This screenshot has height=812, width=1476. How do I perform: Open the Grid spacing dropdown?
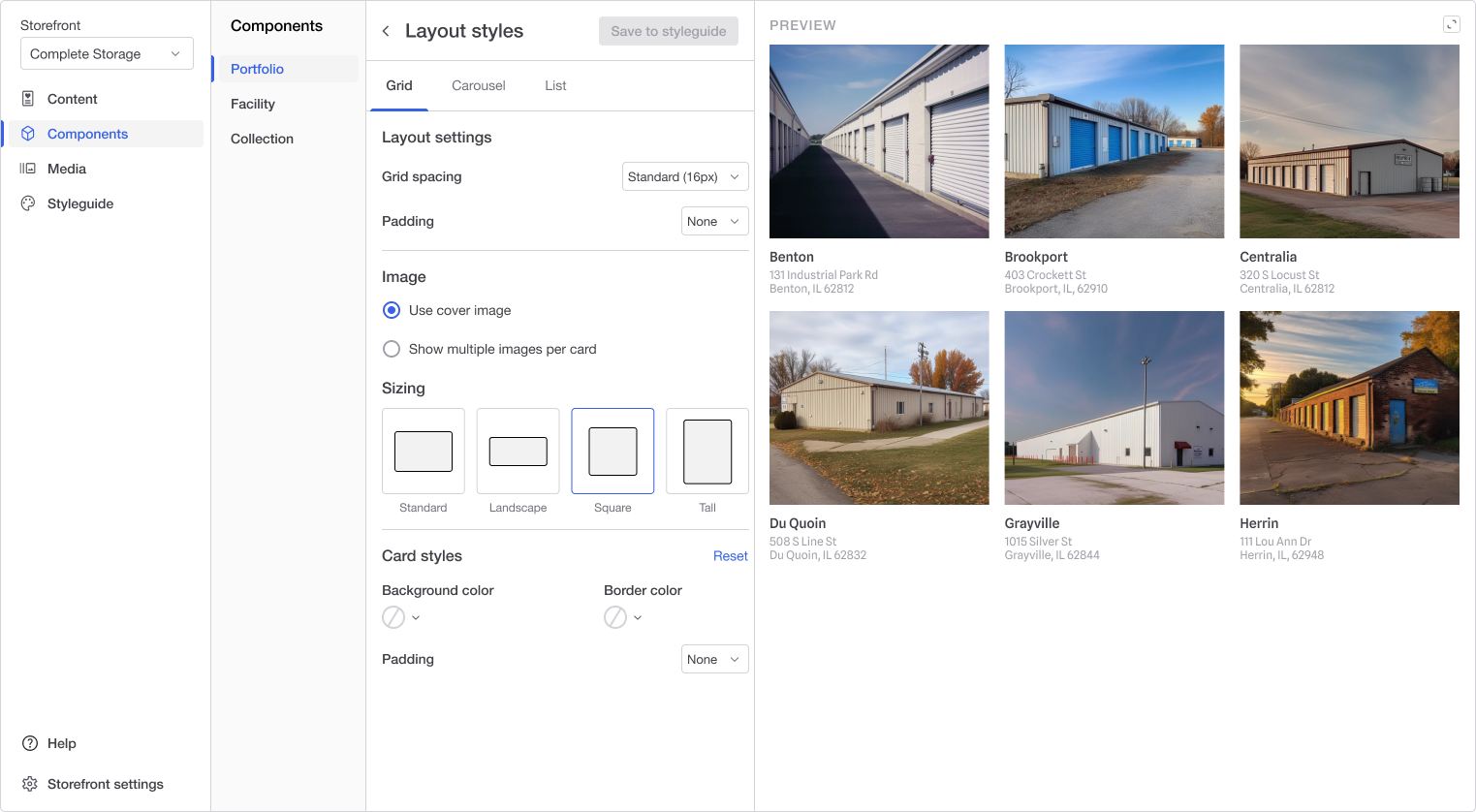[685, 176]
